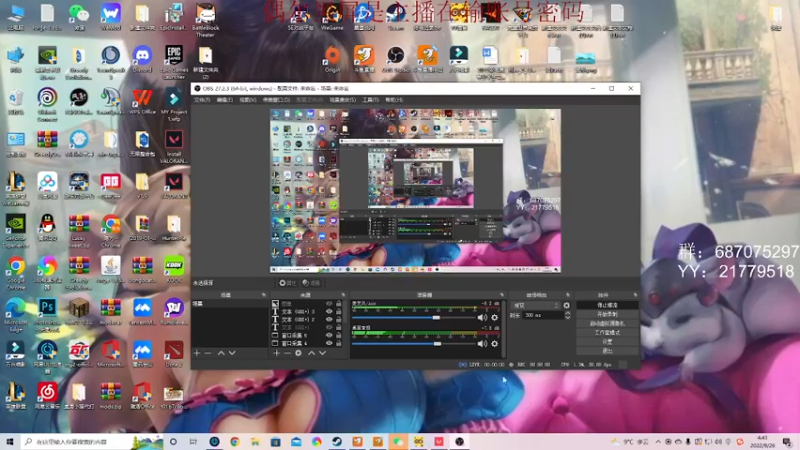Click 麦克风/Aux volume slider handle
Image resolution: width=800 pixels, height=450 pixels.
pyautogui.click(x=436, y=317)
